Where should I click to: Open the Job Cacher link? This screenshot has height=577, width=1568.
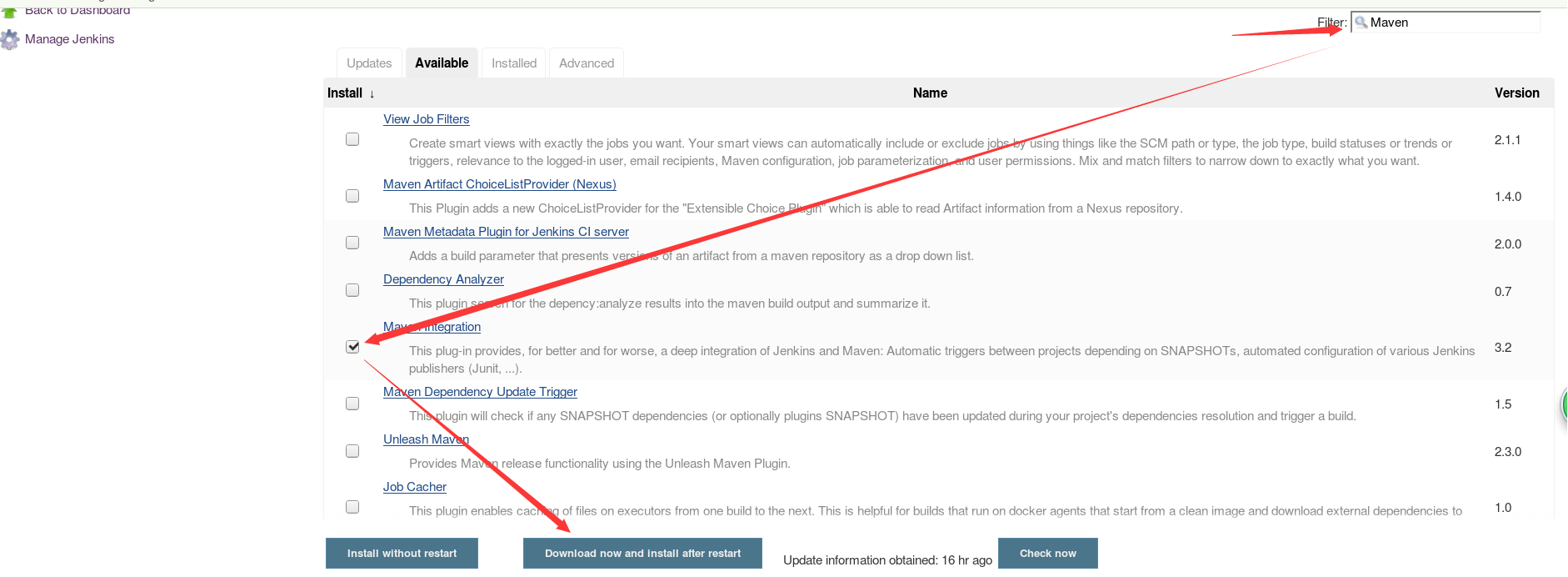pos(415,487)
